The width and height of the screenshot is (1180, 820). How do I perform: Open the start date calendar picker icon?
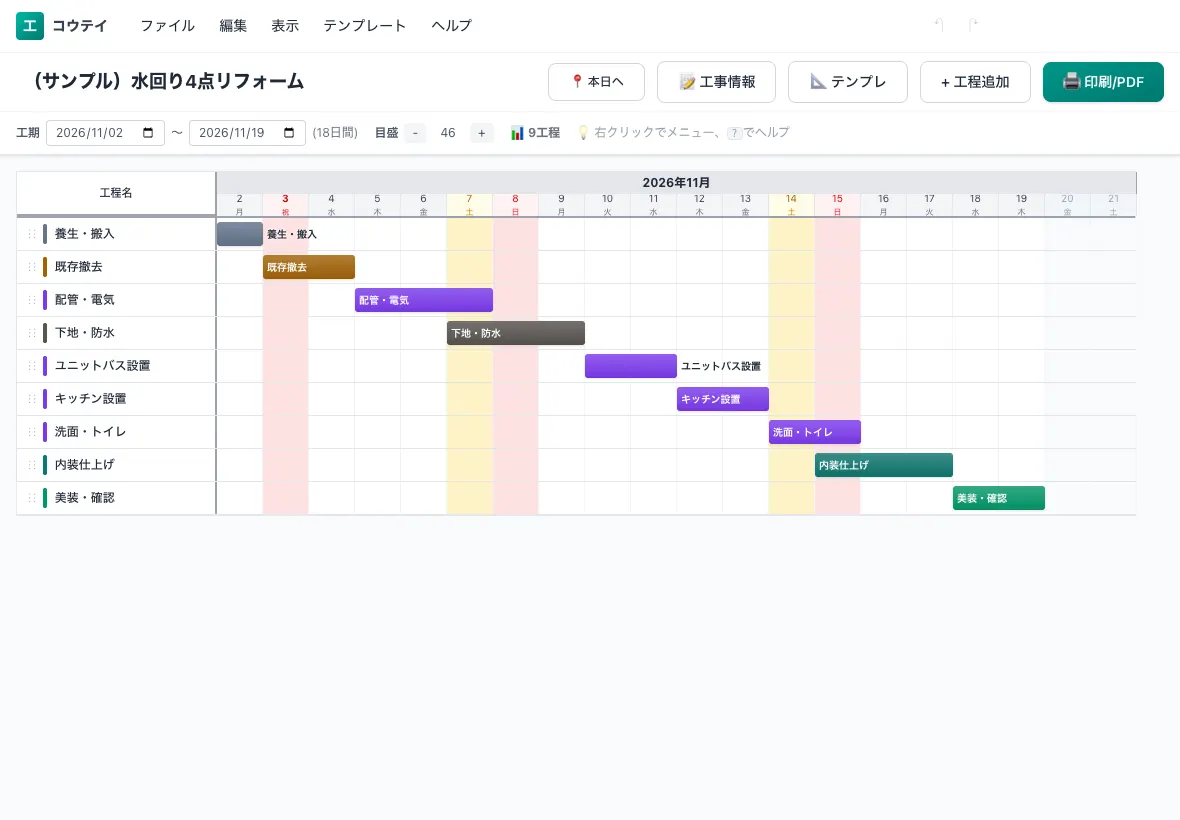(x=148, y=132)
